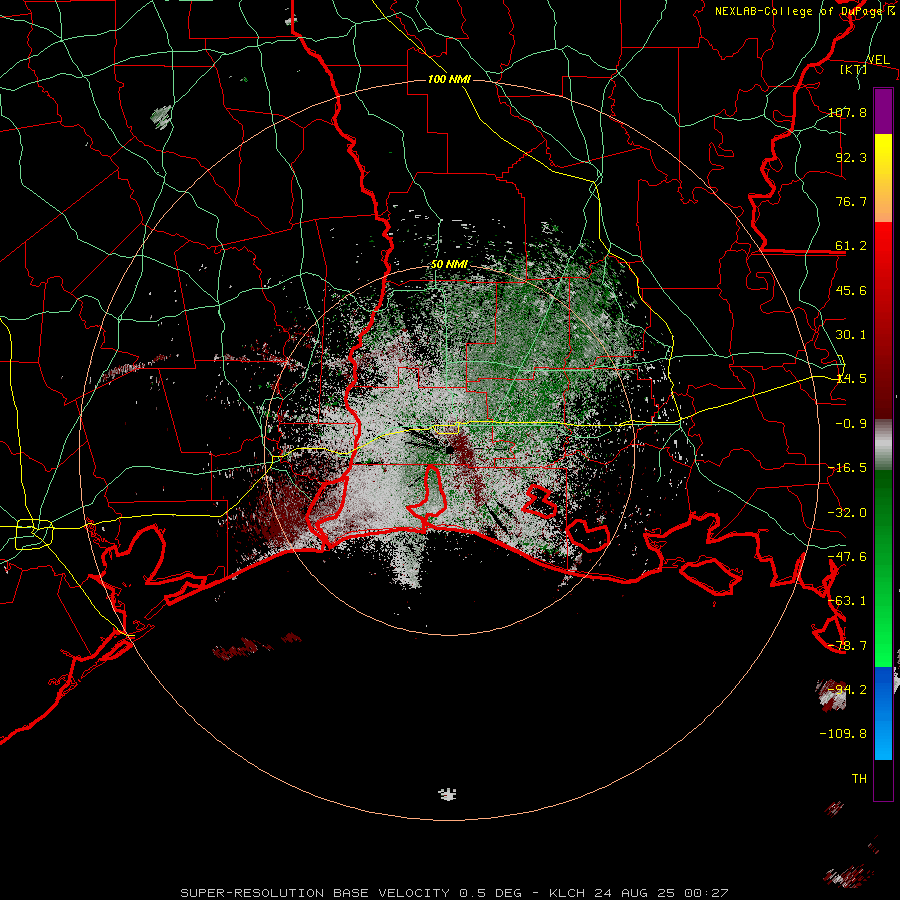
Task: Click the VEL scale title label
Action: point(879,60)
